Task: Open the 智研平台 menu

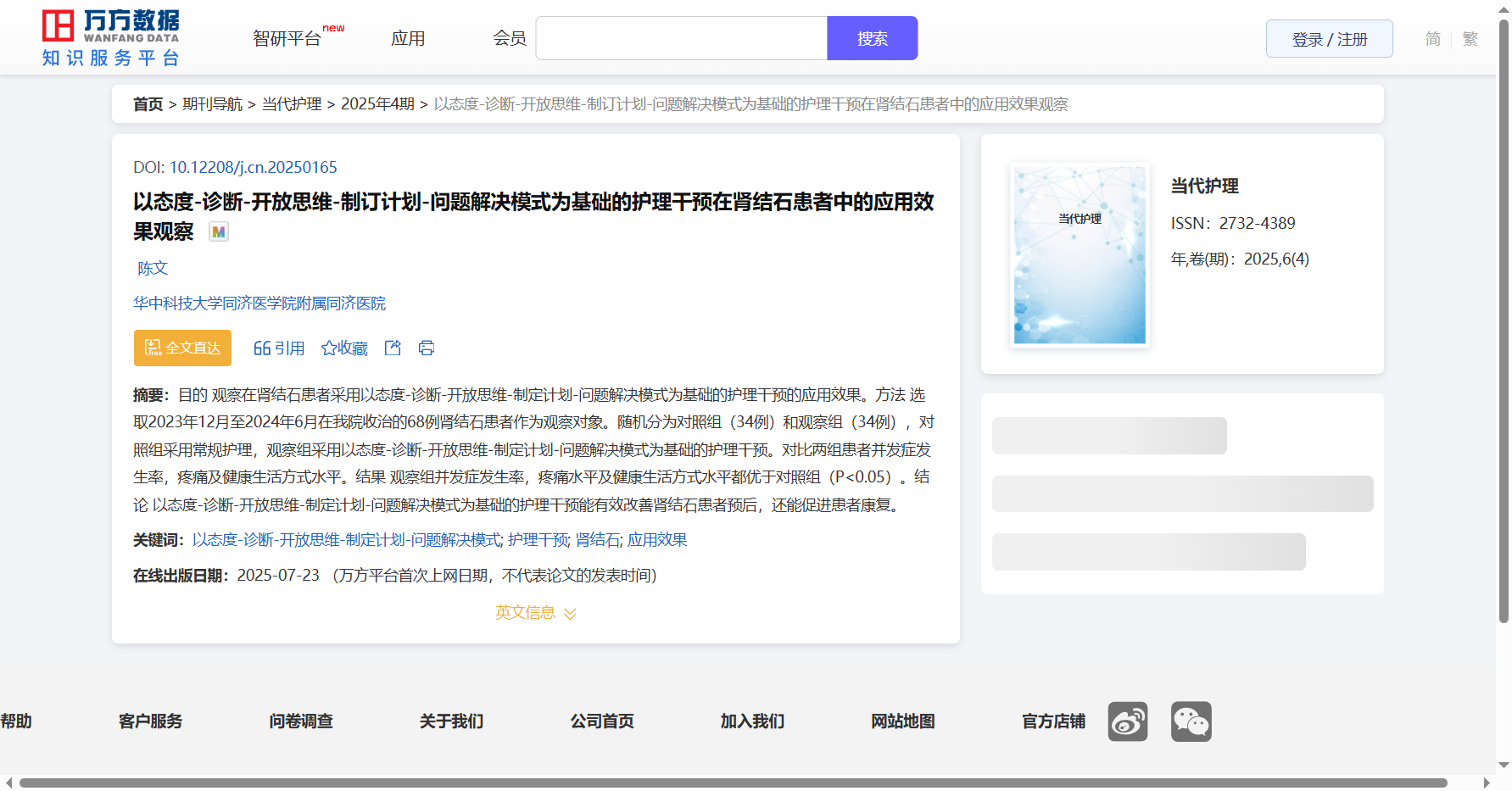Action: pos(287,38)
